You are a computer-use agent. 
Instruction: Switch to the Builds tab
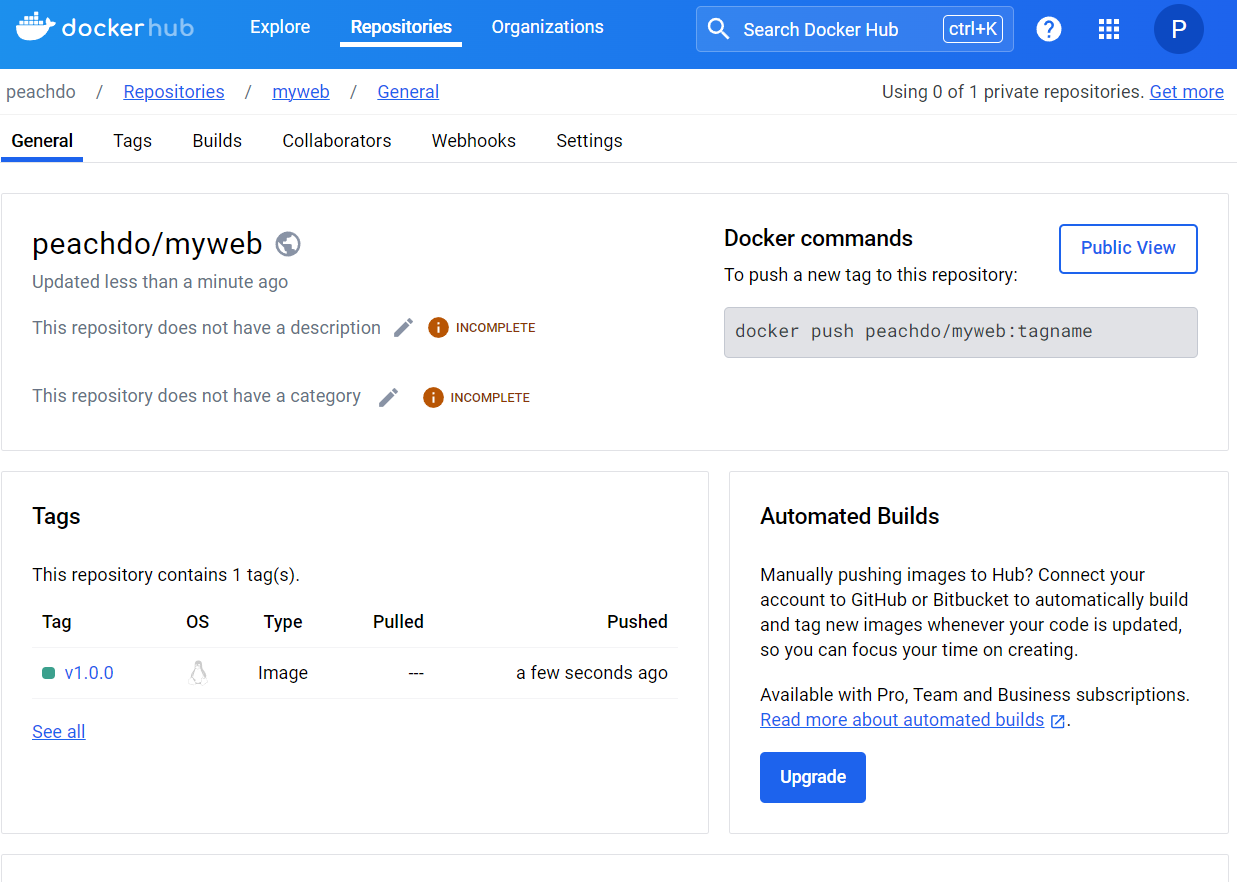click(x=217, y=141)
